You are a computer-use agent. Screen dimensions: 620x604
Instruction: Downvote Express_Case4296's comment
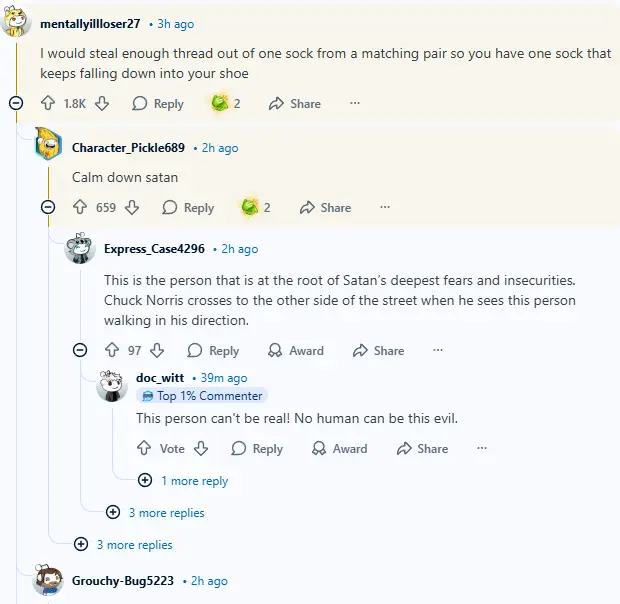[x=157, y=351]
